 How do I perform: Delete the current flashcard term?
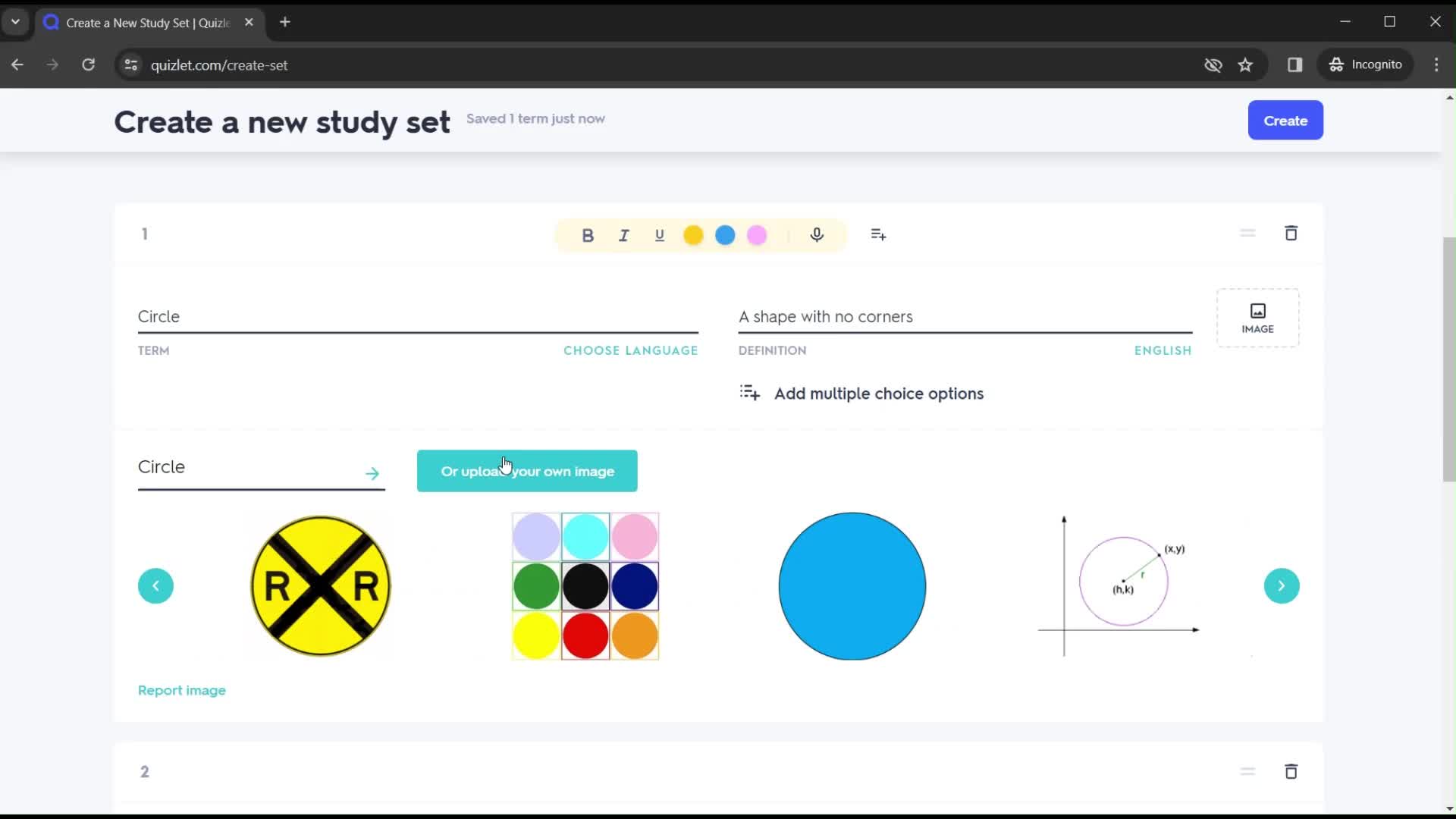(1289, 233)
